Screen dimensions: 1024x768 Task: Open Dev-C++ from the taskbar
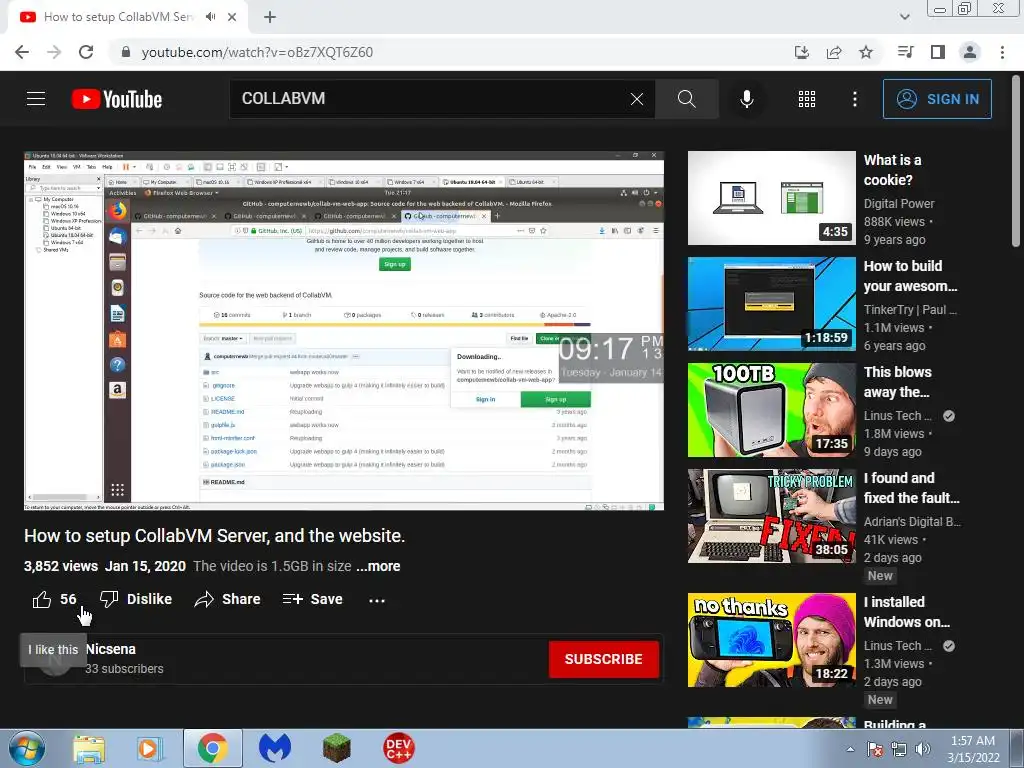[x=398, y=748]
